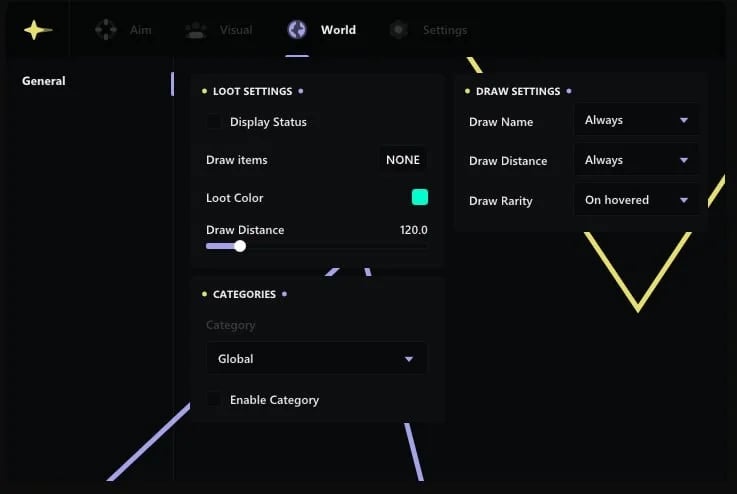Click the yellow star logo icon
The height and width of the screenshot is (494, 737).
point(38,30)
